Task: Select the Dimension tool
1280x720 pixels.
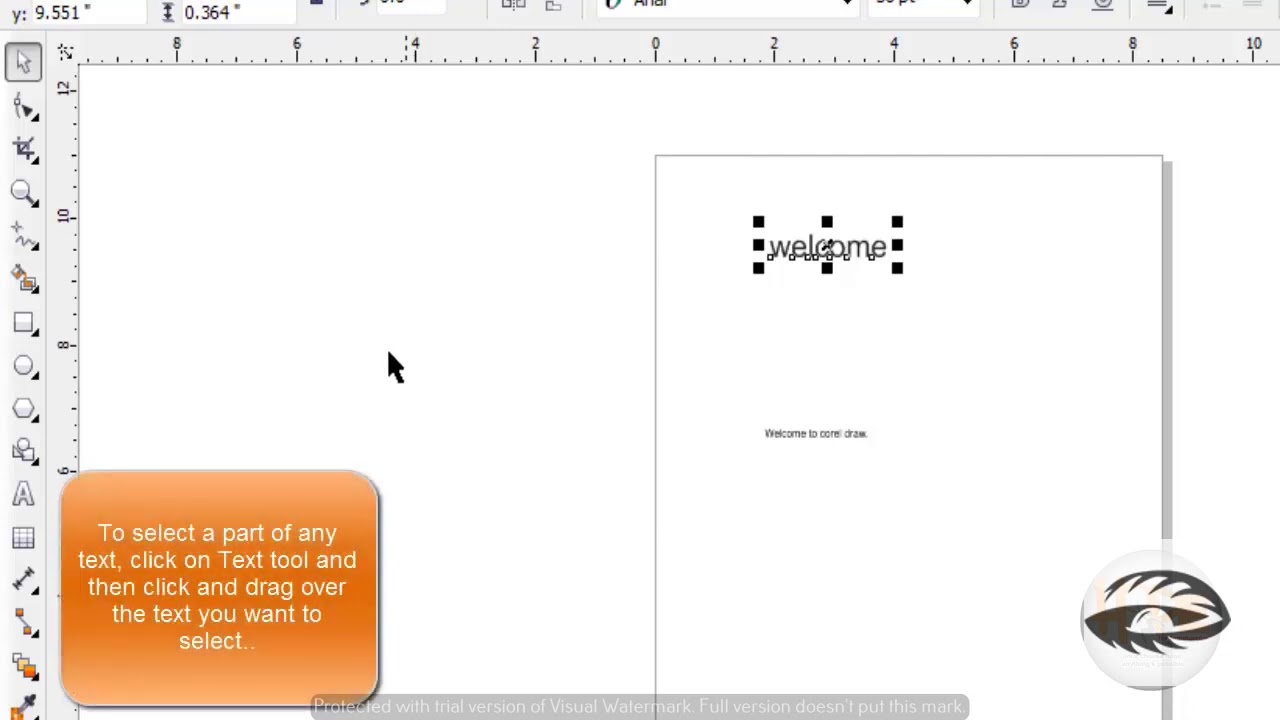Action: (x=24, y=581)
